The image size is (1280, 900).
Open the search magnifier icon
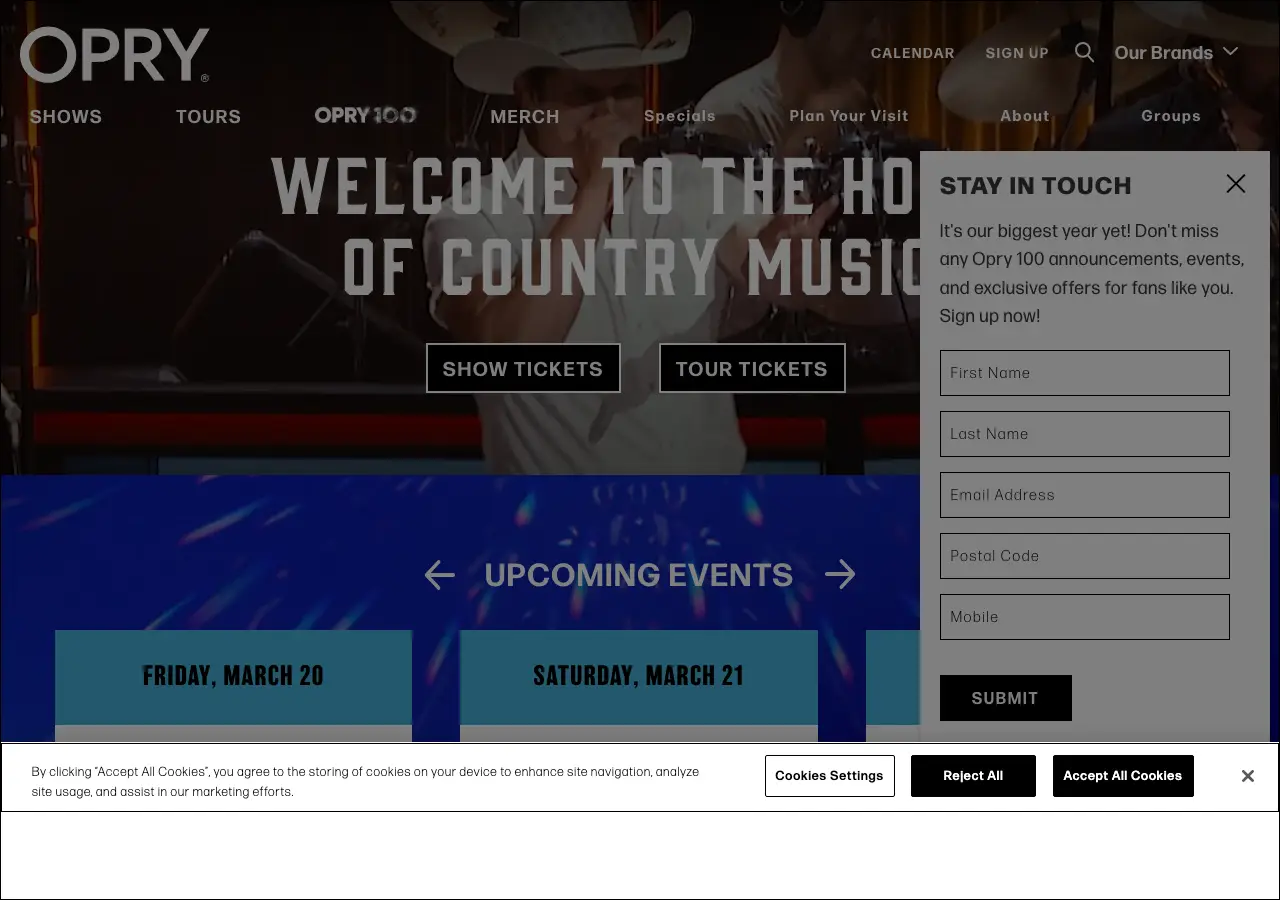pos(1084,52)
